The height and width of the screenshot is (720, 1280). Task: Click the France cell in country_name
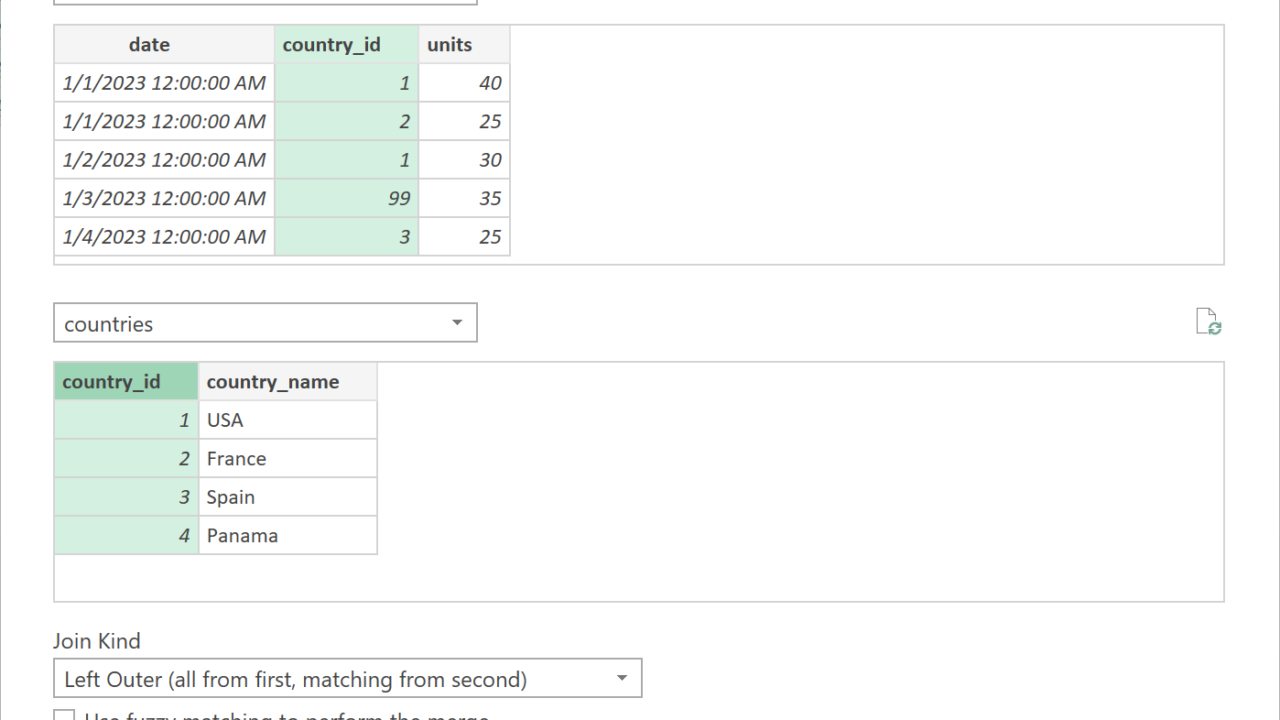point(287,459)
